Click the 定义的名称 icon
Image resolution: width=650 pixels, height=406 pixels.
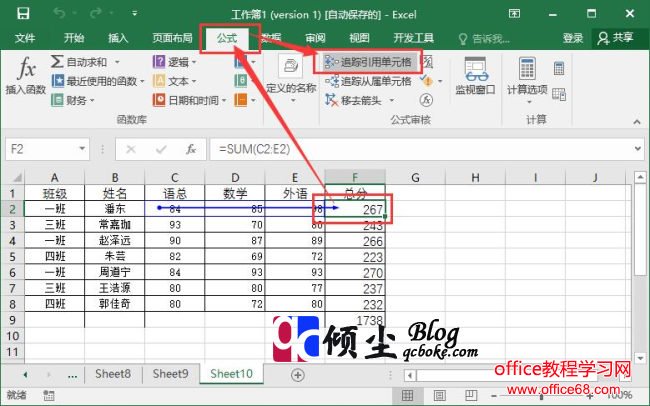(291, 67)
